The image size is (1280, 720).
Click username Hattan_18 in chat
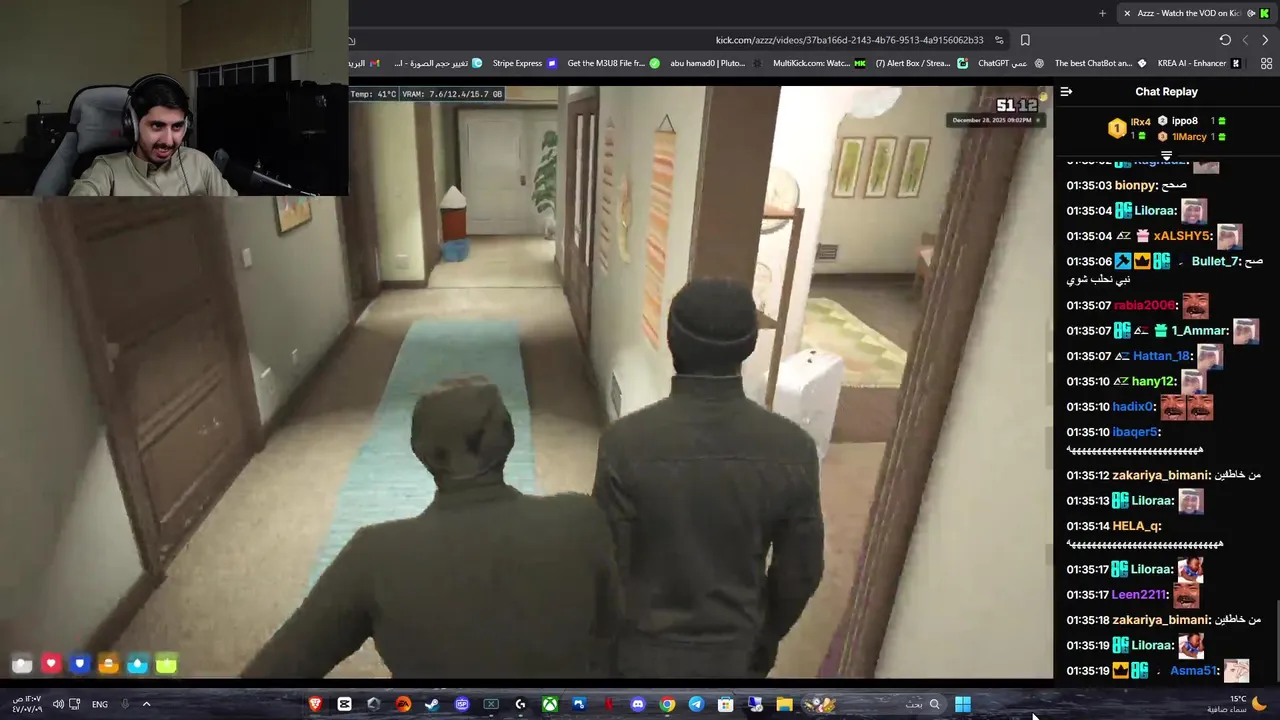pos(1162,356)
